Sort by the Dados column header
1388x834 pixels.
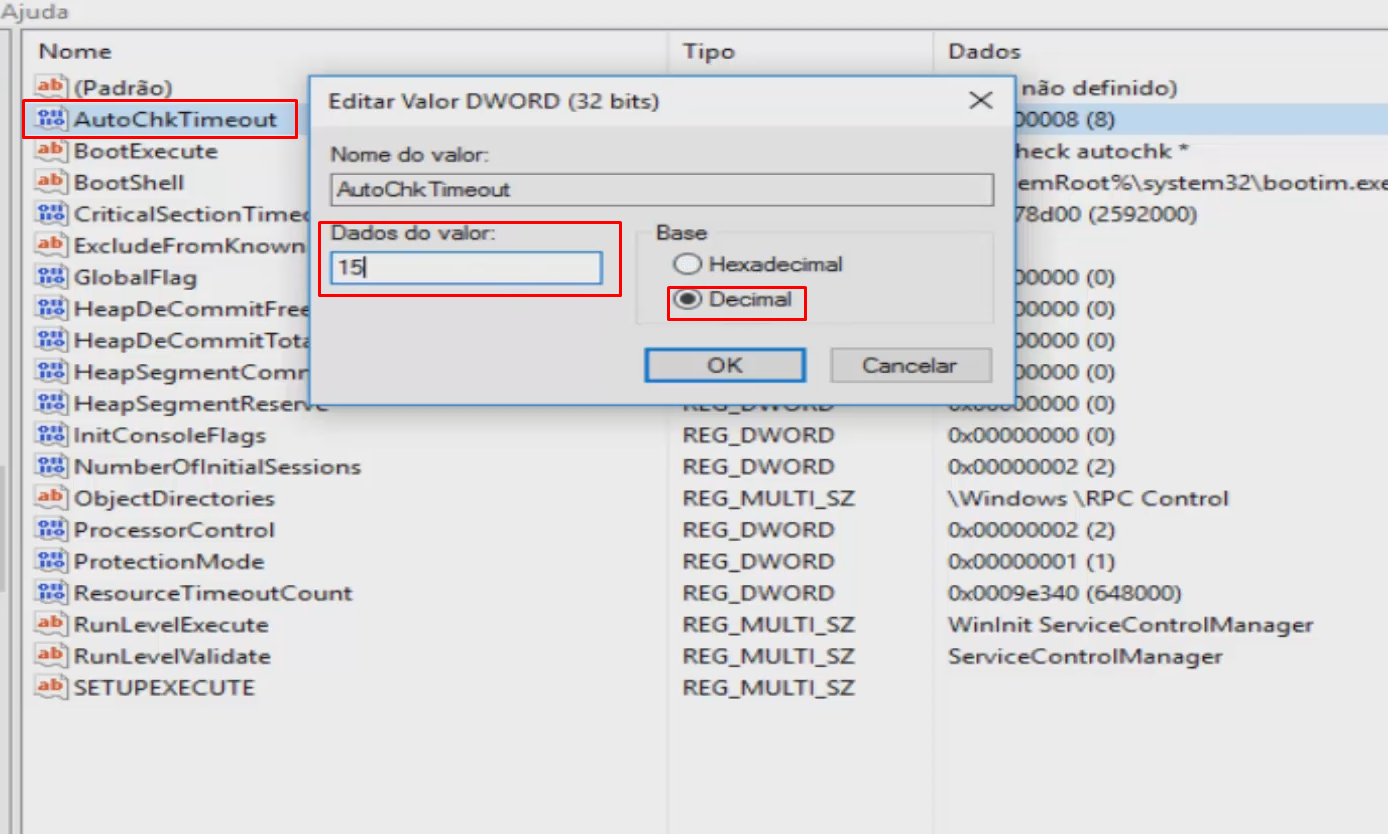(984, 51)
